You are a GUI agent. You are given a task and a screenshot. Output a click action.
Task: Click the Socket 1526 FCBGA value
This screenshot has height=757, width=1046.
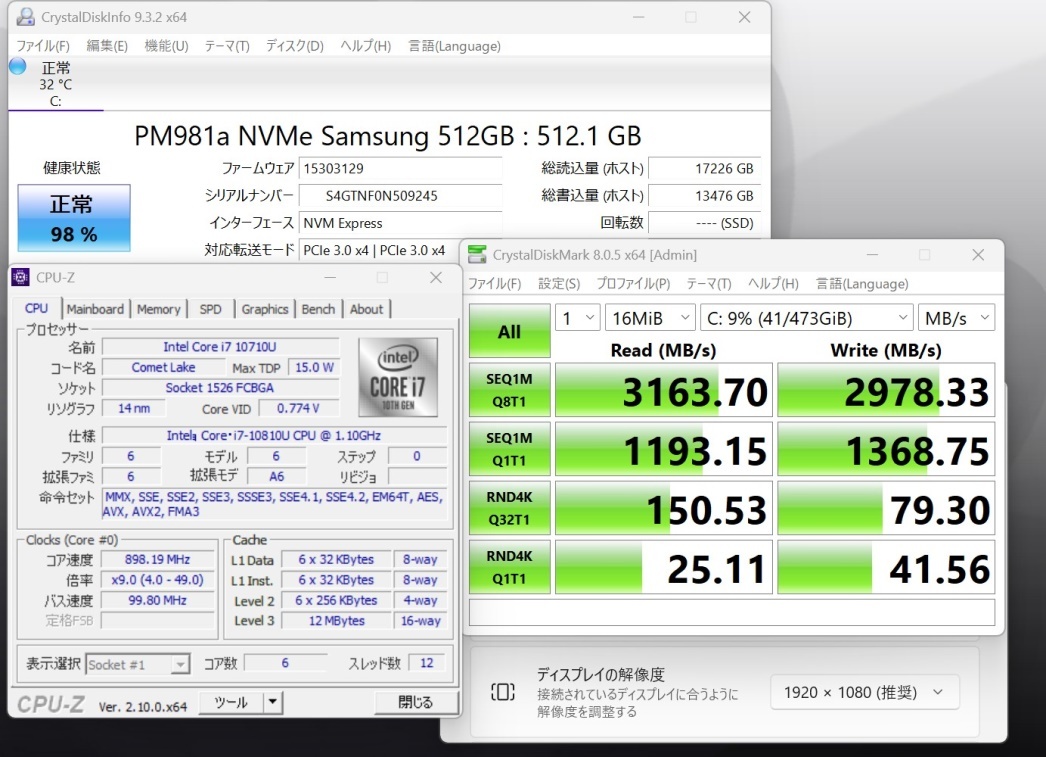coord(220,388)
